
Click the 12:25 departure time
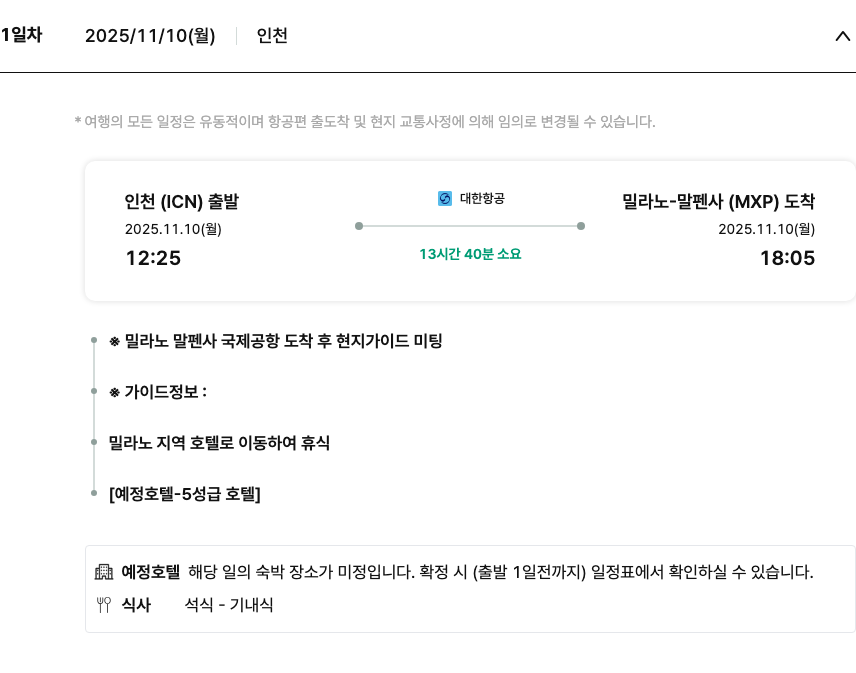point(153,258)
